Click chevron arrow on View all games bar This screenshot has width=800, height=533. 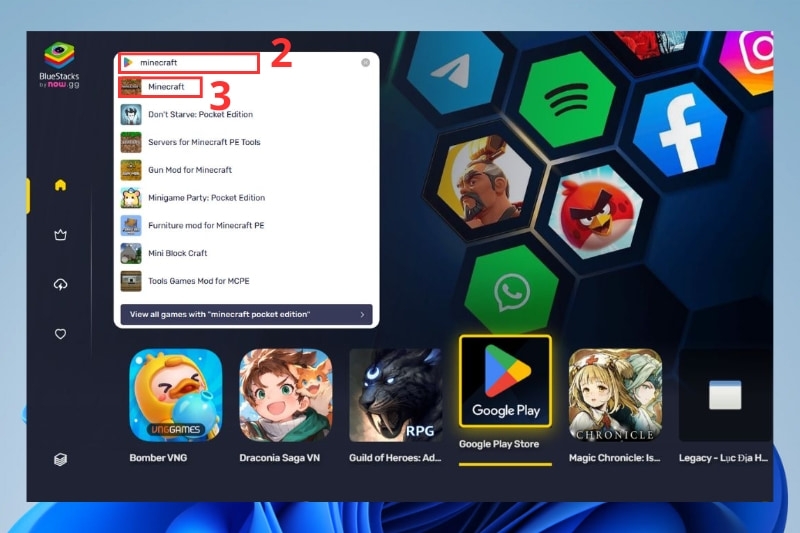pyautogui.click(x=362, y=315)
